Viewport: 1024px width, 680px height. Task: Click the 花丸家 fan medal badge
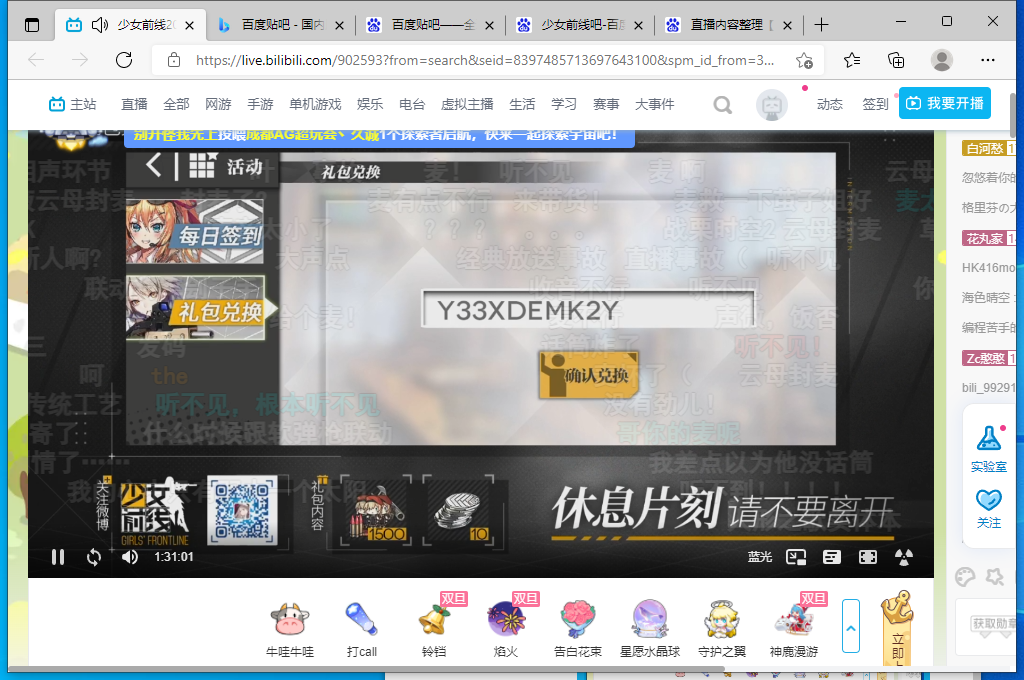pyautogui.click(x=988, y=238)
